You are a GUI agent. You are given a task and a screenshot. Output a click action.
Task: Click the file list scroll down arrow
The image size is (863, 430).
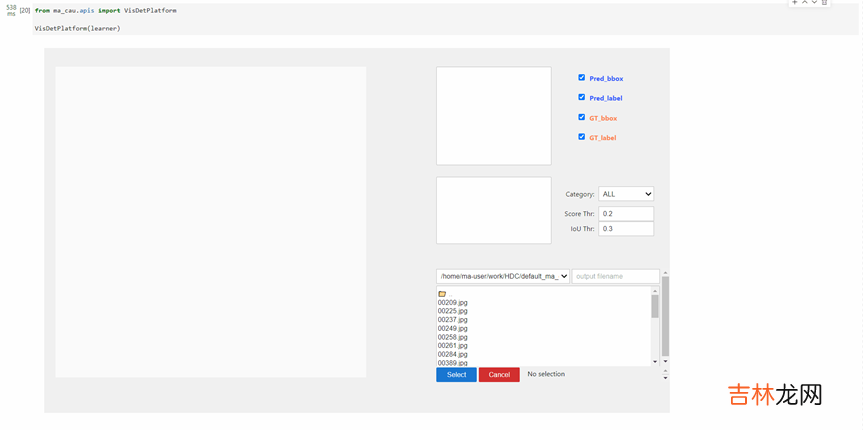click(655, 361)
